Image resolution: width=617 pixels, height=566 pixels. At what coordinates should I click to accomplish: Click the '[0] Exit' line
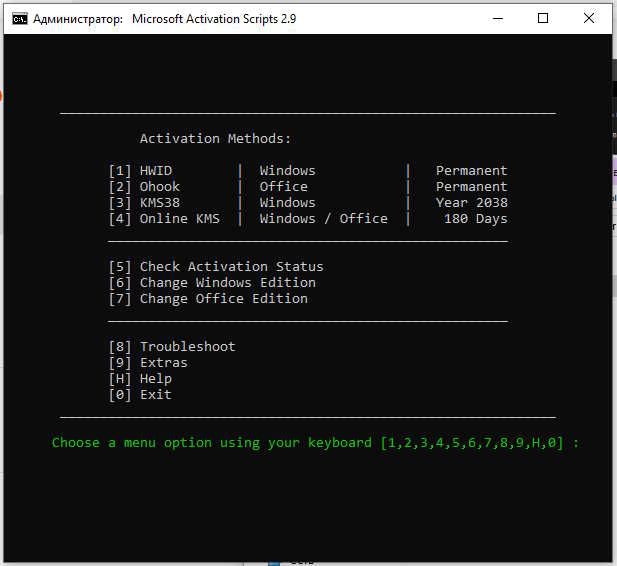[140, 395]
